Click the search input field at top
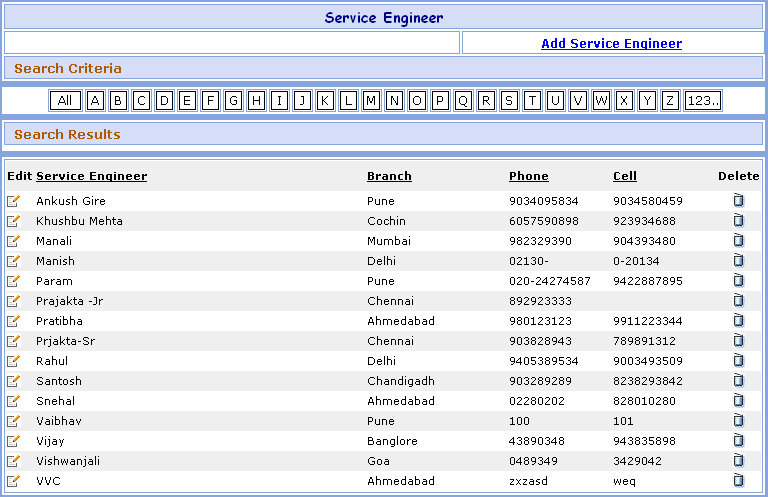768x497 pixels. pyautogui.click(x=232, y=43)
